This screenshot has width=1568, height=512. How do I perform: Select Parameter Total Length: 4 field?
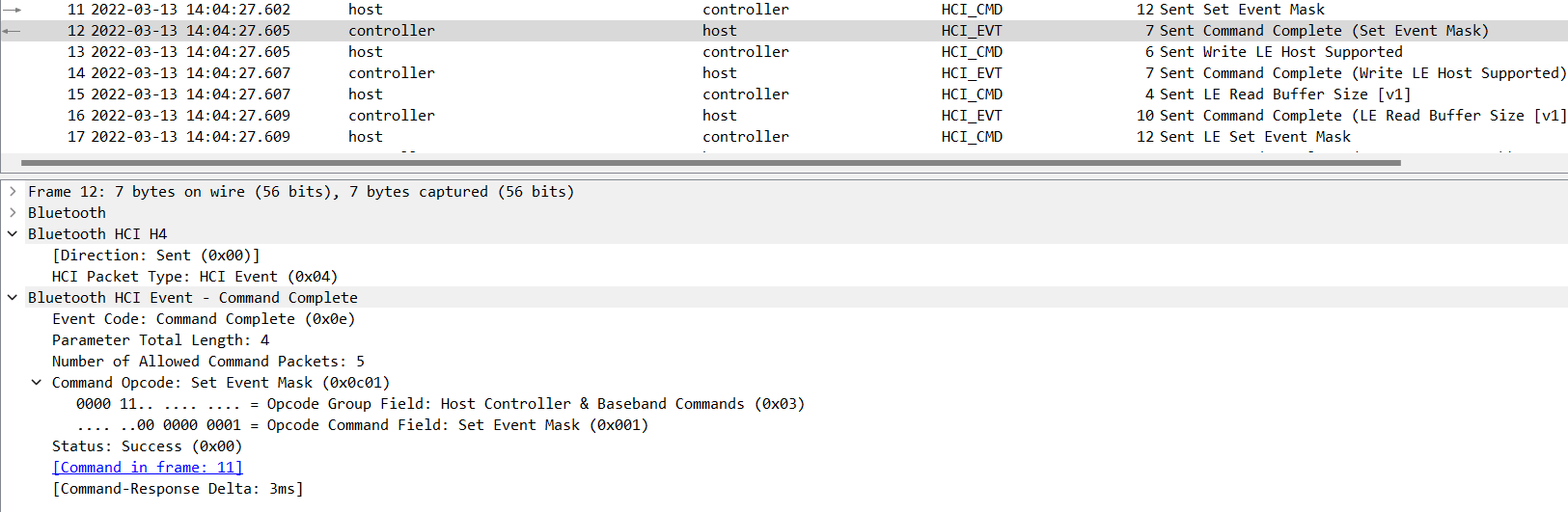161,340
